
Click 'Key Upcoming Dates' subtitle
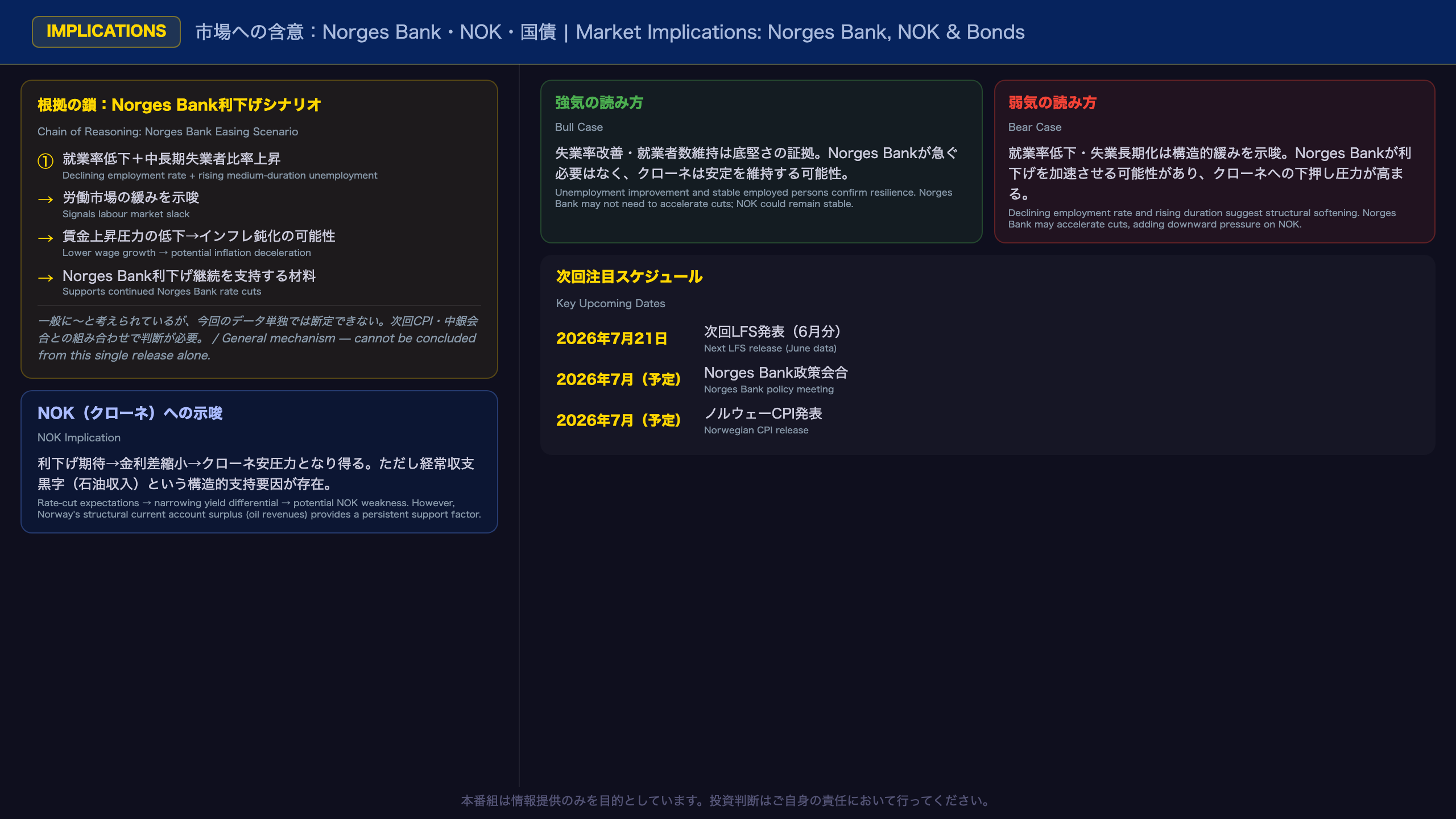(610, 303)
